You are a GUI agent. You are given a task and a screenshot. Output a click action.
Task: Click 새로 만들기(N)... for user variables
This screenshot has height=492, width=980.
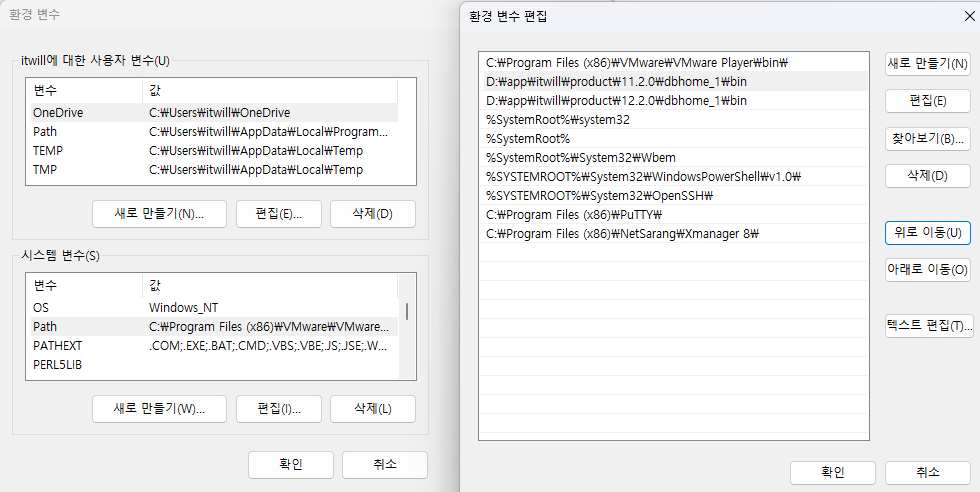coord(159,214)
